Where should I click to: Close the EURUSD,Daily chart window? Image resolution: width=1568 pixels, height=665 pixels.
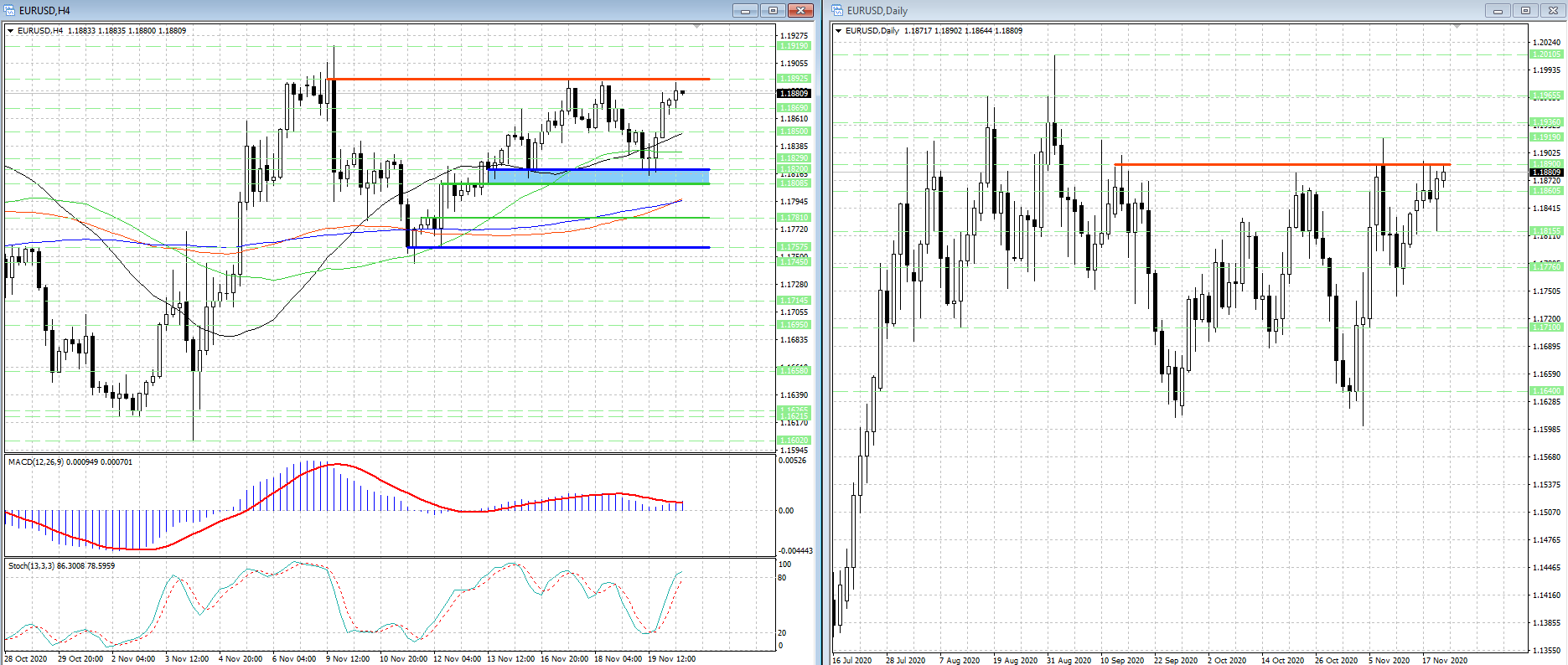coord(1553,11)
